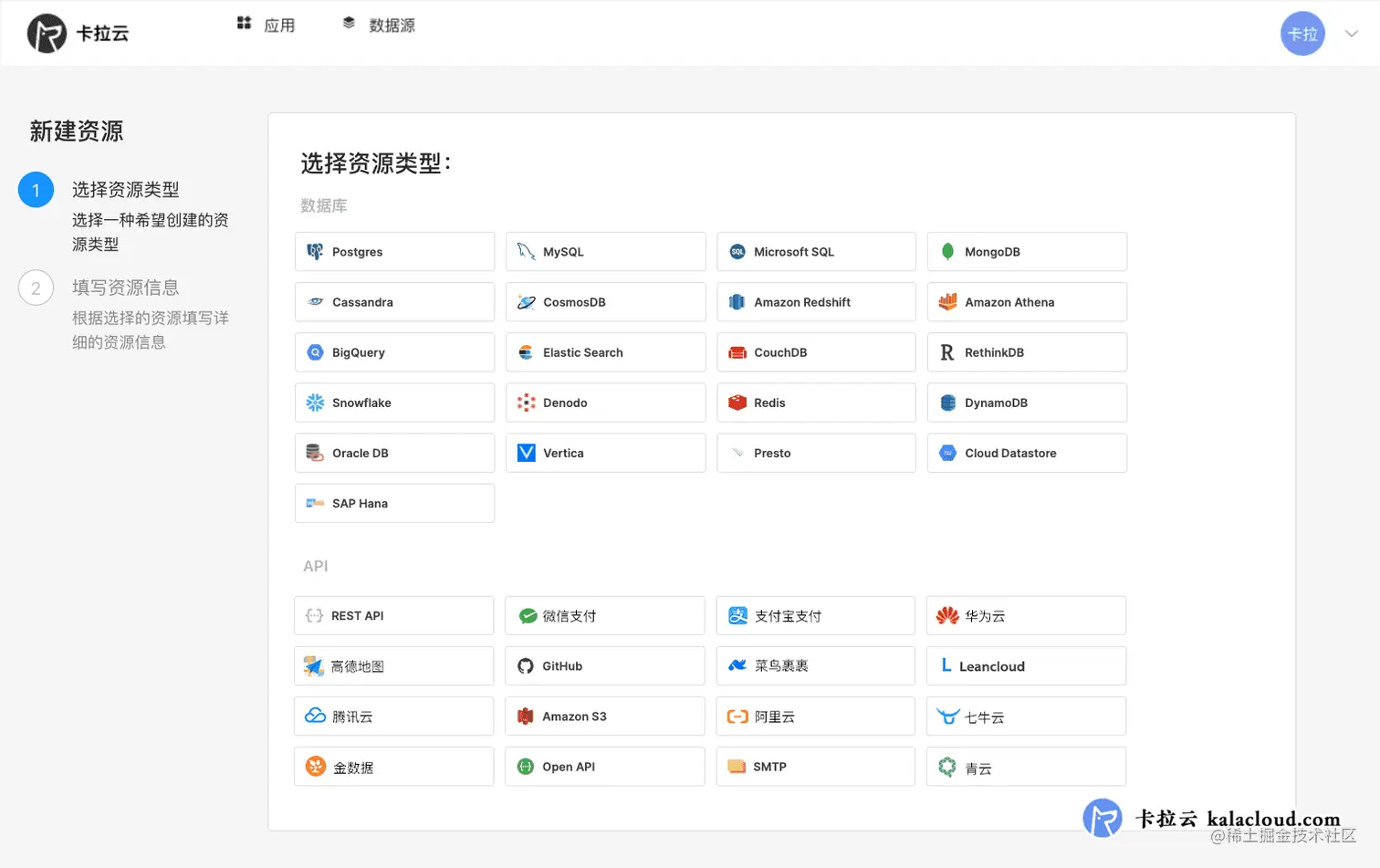Click the CouchDB sofa icon
Image resolution: width=1380 pixels, height=868 pixels.
click(x=737, y=352)
